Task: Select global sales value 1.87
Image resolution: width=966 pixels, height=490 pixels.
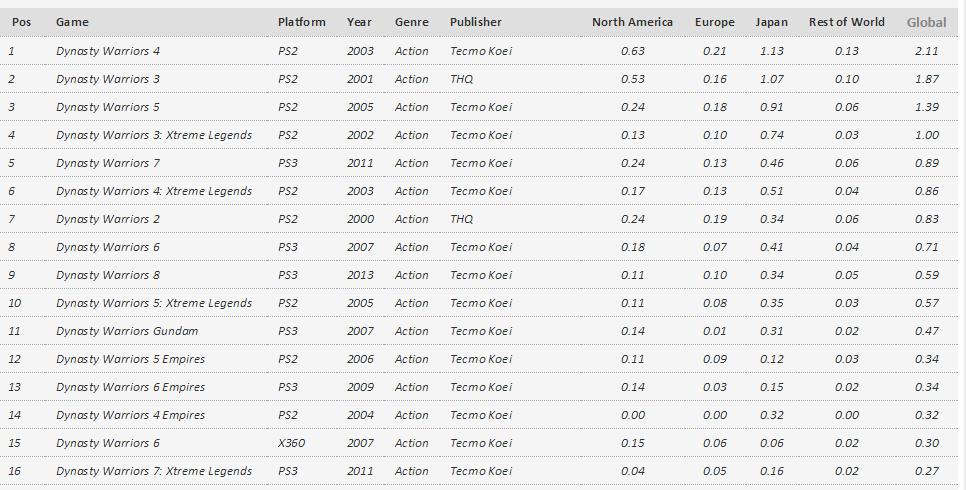Action: pyautogui.click(x=927, y=79)
